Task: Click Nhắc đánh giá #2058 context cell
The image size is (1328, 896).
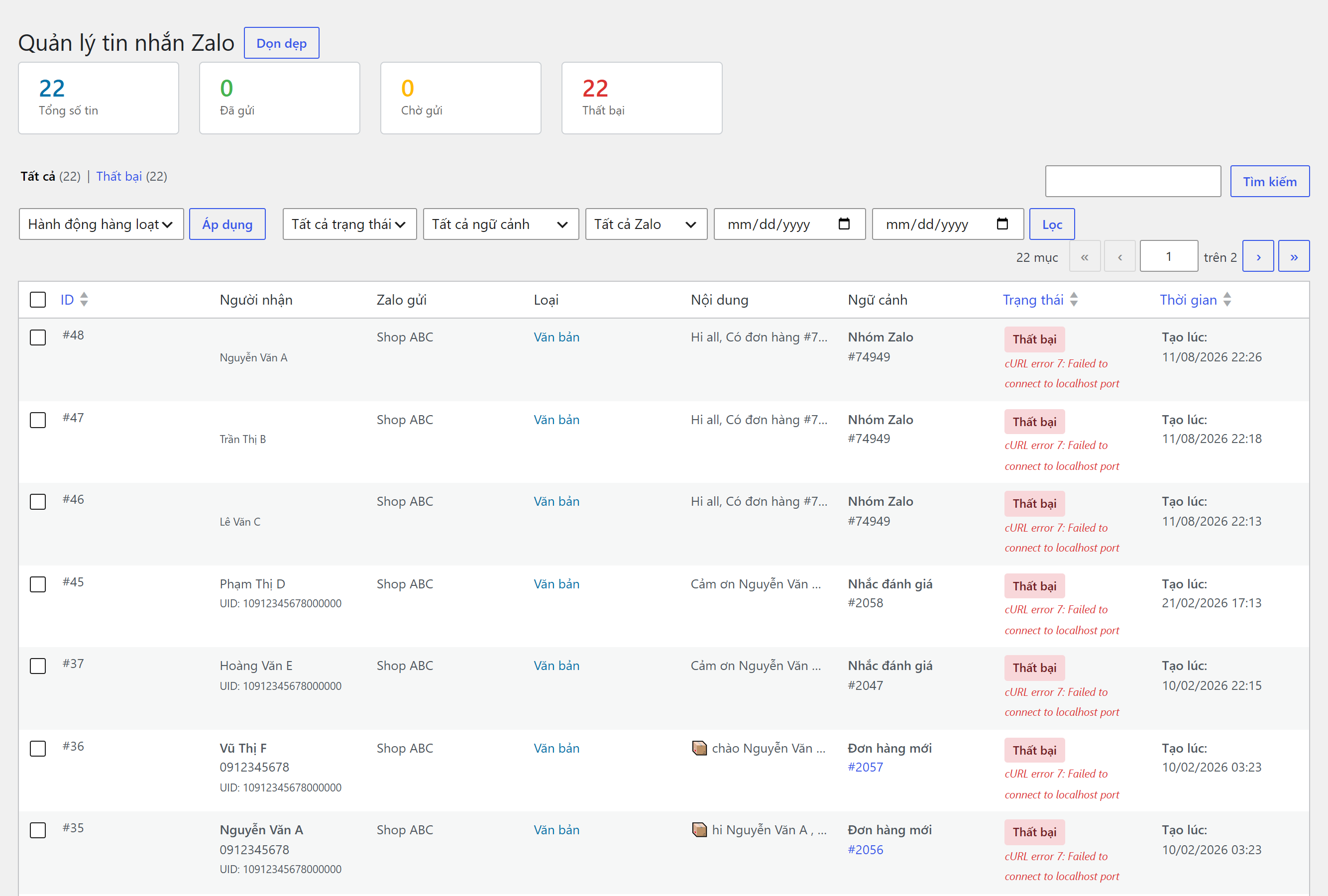Action: (889, 593)
